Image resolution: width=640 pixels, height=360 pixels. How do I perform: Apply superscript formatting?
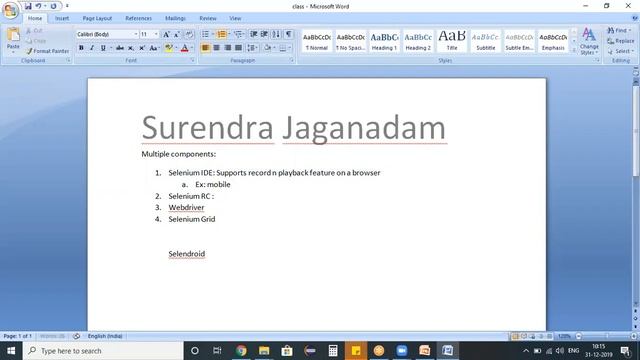(x=142, y=48)
